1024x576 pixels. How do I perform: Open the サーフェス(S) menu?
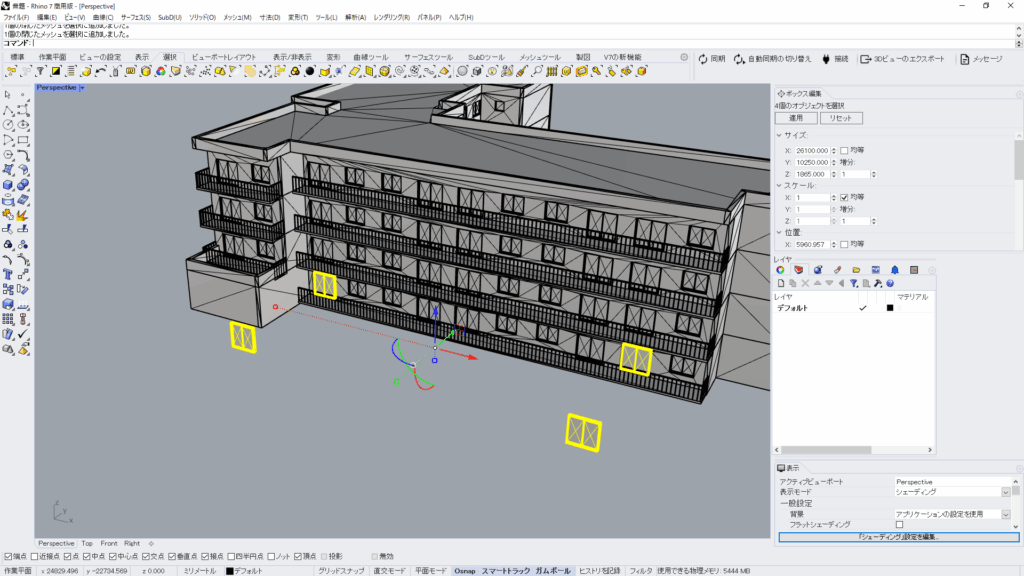click(135, 17)
